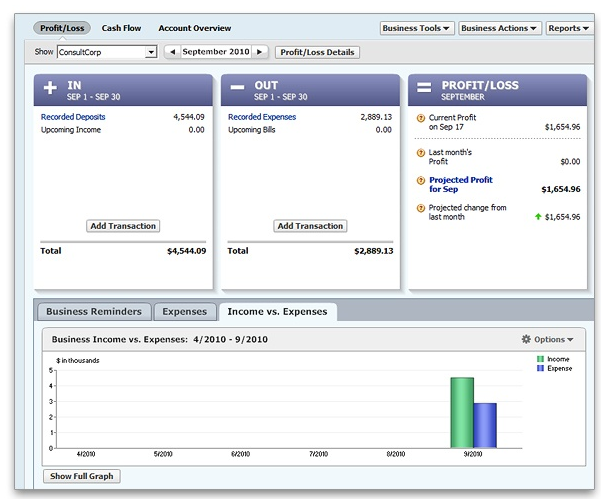Image resolution: width=601 pixels, height=499 pixels.
Task: Click help icon beside Last month's Profit
Action: coord(421,152)
